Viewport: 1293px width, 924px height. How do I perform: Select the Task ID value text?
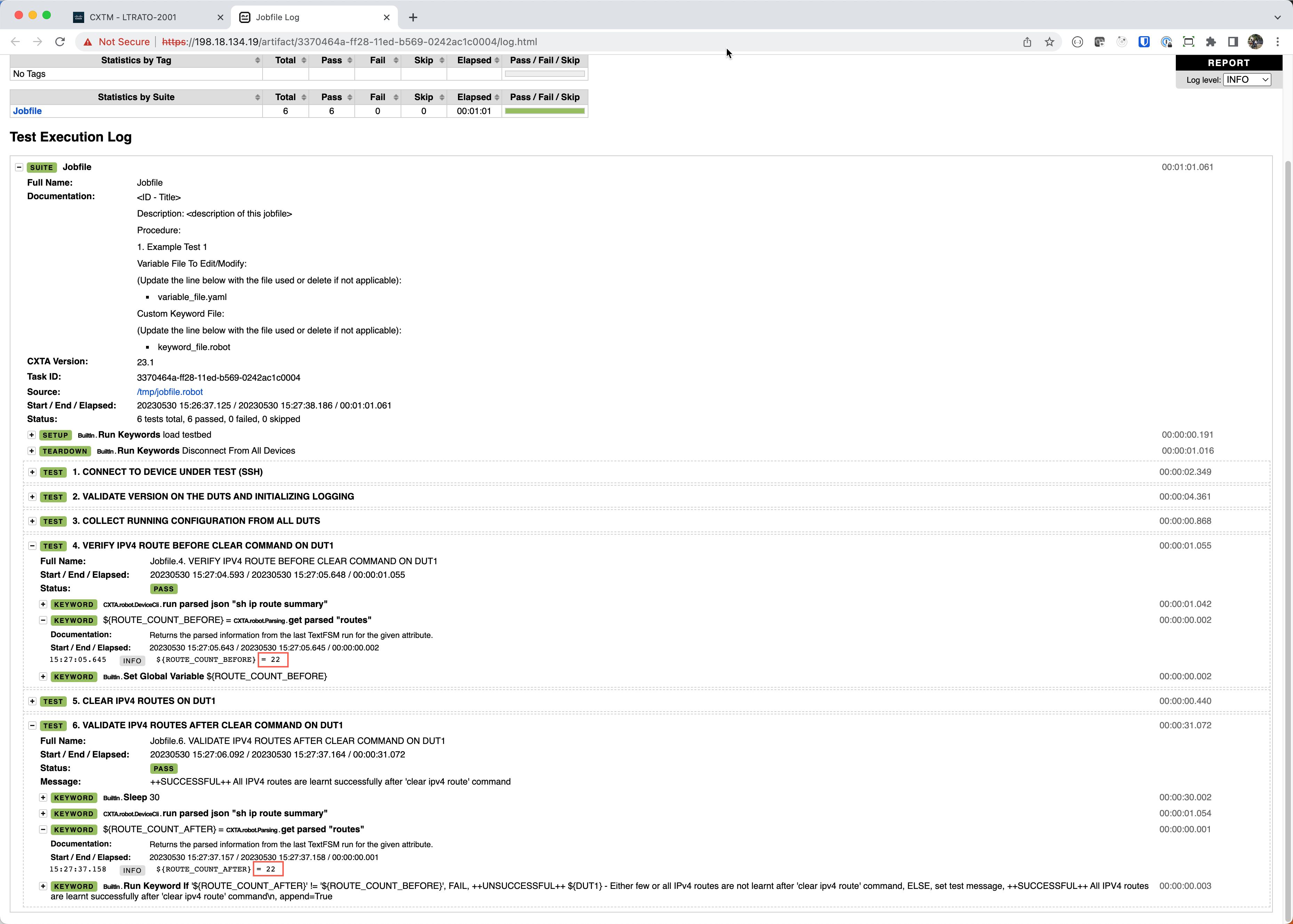[218, 378]
